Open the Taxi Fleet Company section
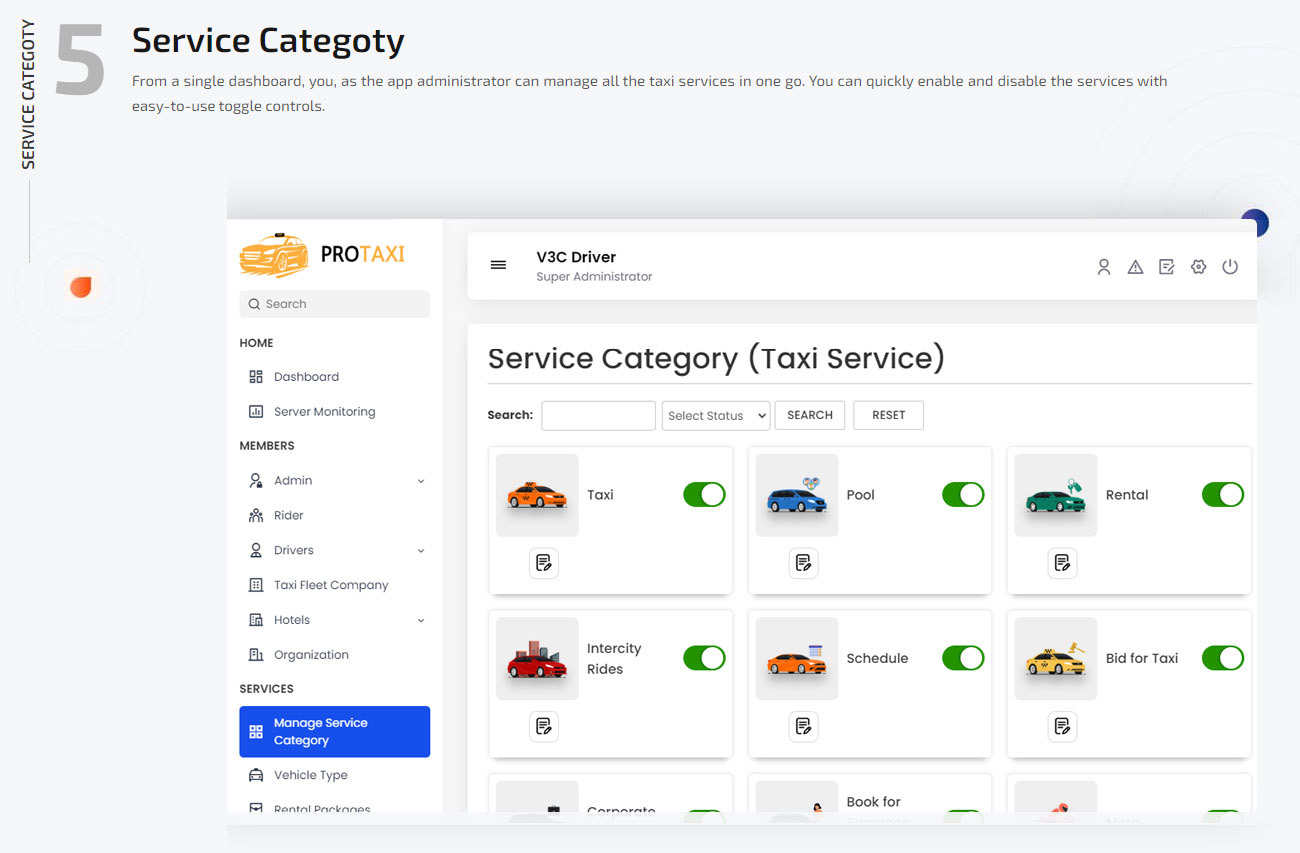 329,584
